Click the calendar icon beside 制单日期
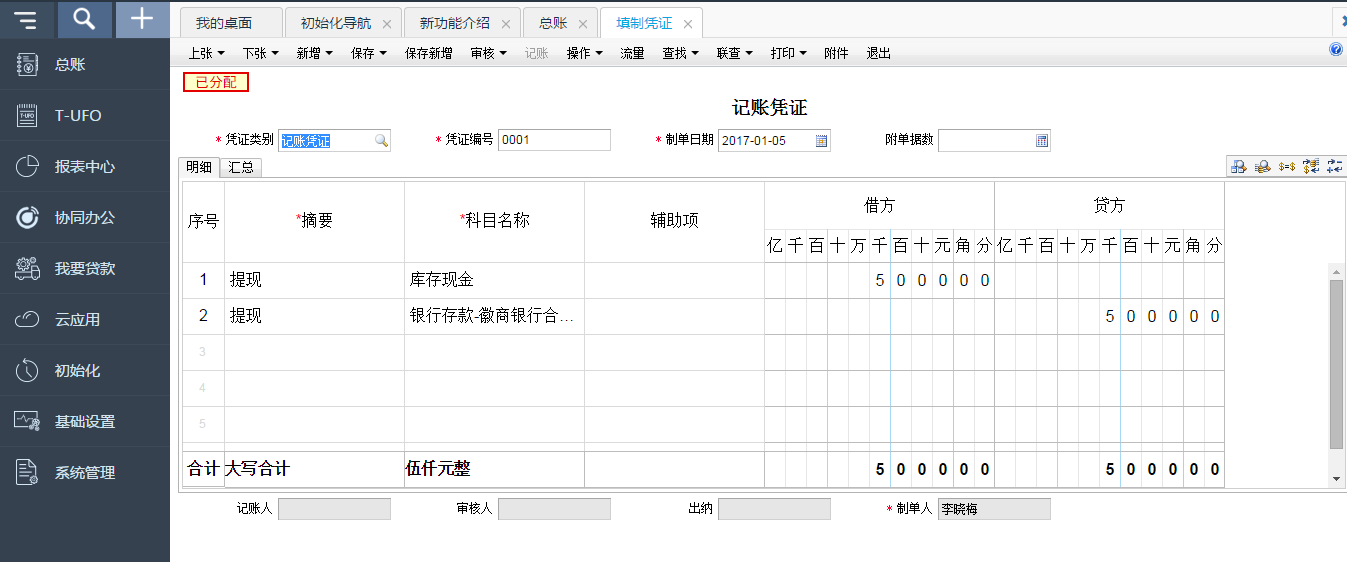Image resolution: width=1347 pixels, height=562 pixels. [x=822, y=141]
